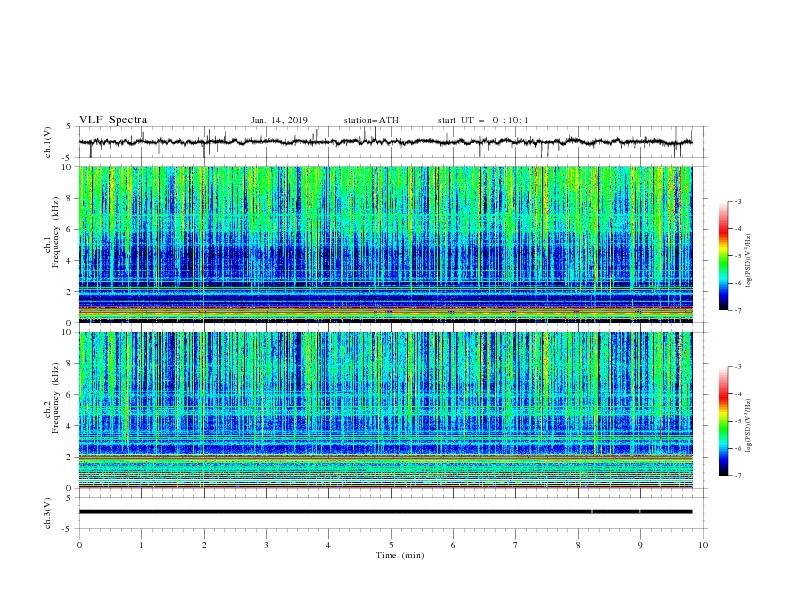Viewport: 792px width, 612px height.
Task: Click time axis tick "1"
Action: point(141,545)
